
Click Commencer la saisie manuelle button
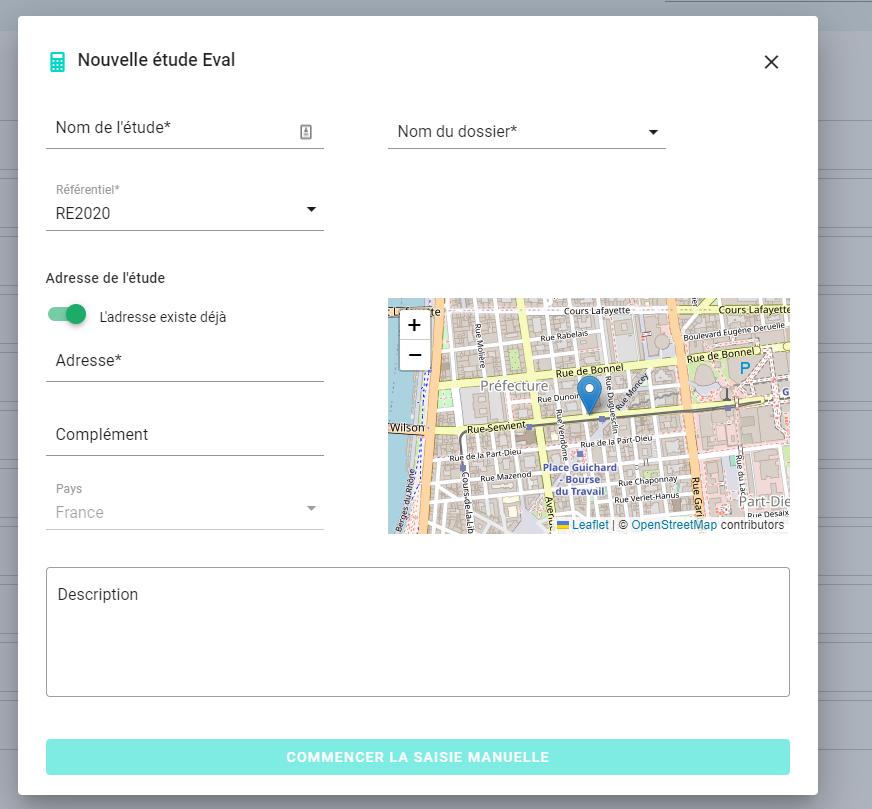click(418, 757)
